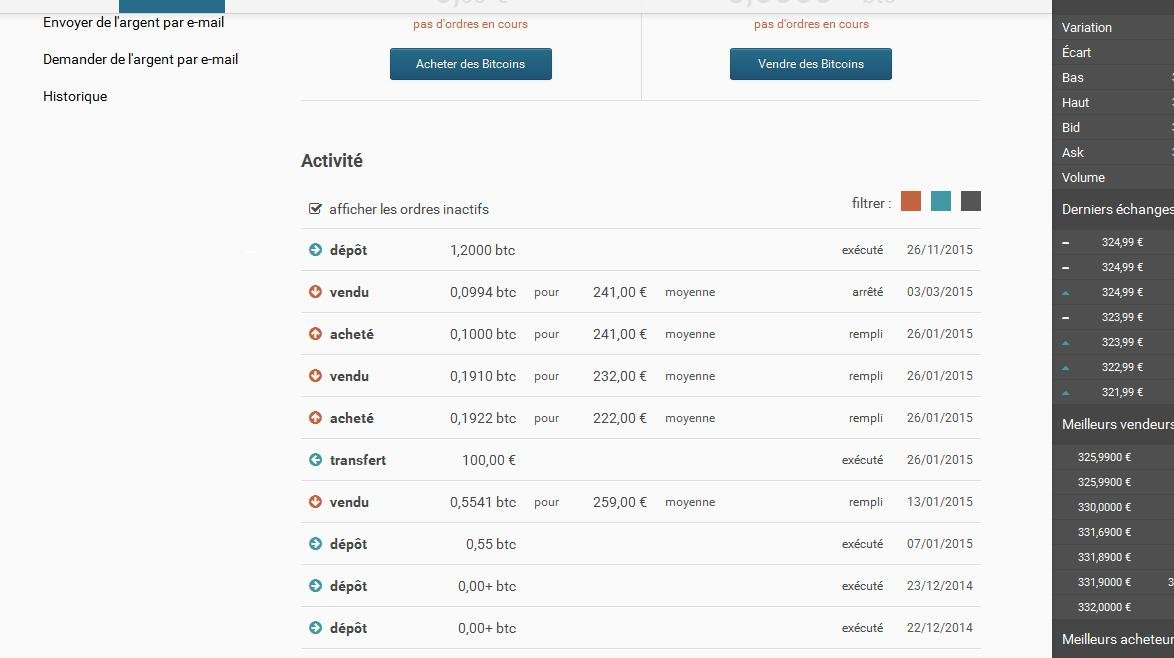Click the Ask row in side panel
The height and width of the screenshot is (658, 1174).
point(1113,152)
